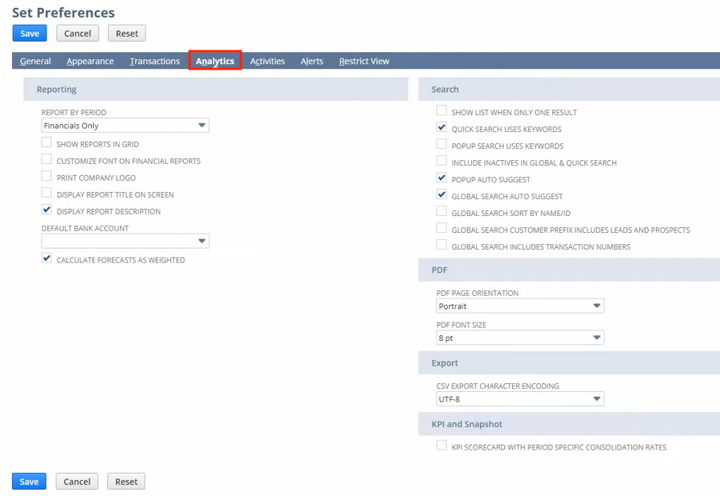Click the top Cancel button

tap(77, 34)
